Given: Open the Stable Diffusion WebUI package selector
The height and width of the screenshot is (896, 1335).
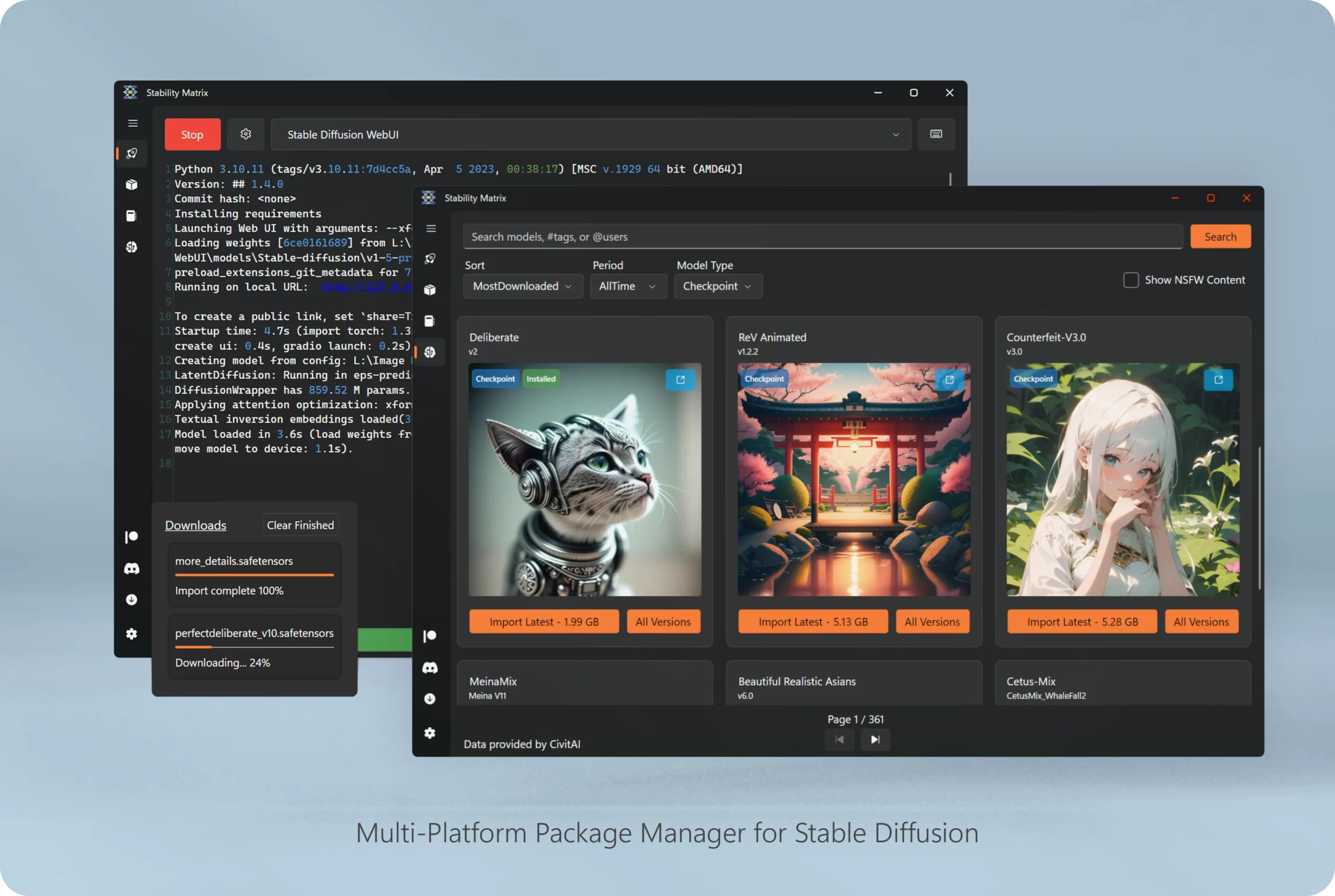Looking at the screenshot, I should tap(590, 135).
